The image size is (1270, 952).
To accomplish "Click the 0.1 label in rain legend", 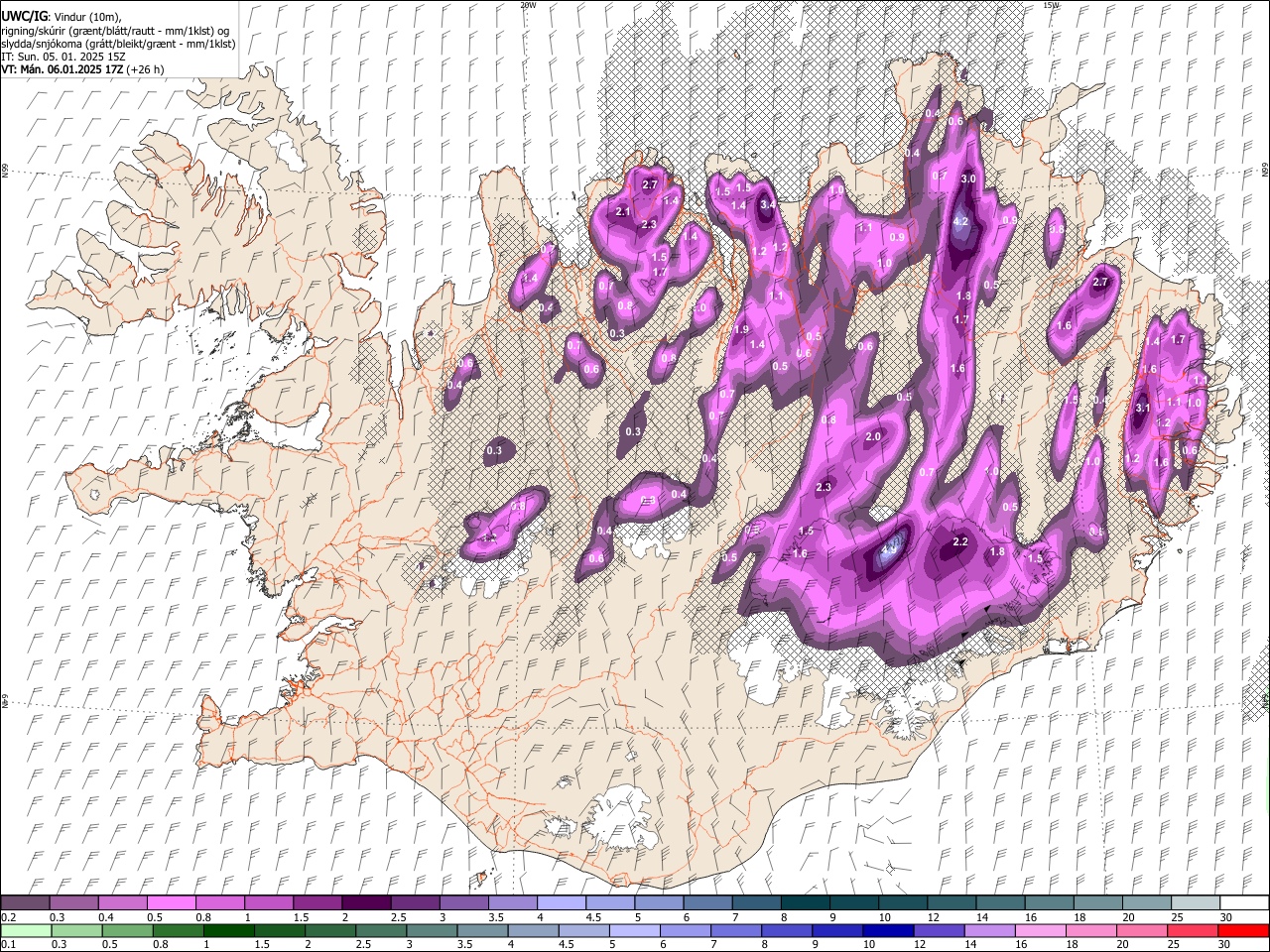I will (x=9, y=944).
